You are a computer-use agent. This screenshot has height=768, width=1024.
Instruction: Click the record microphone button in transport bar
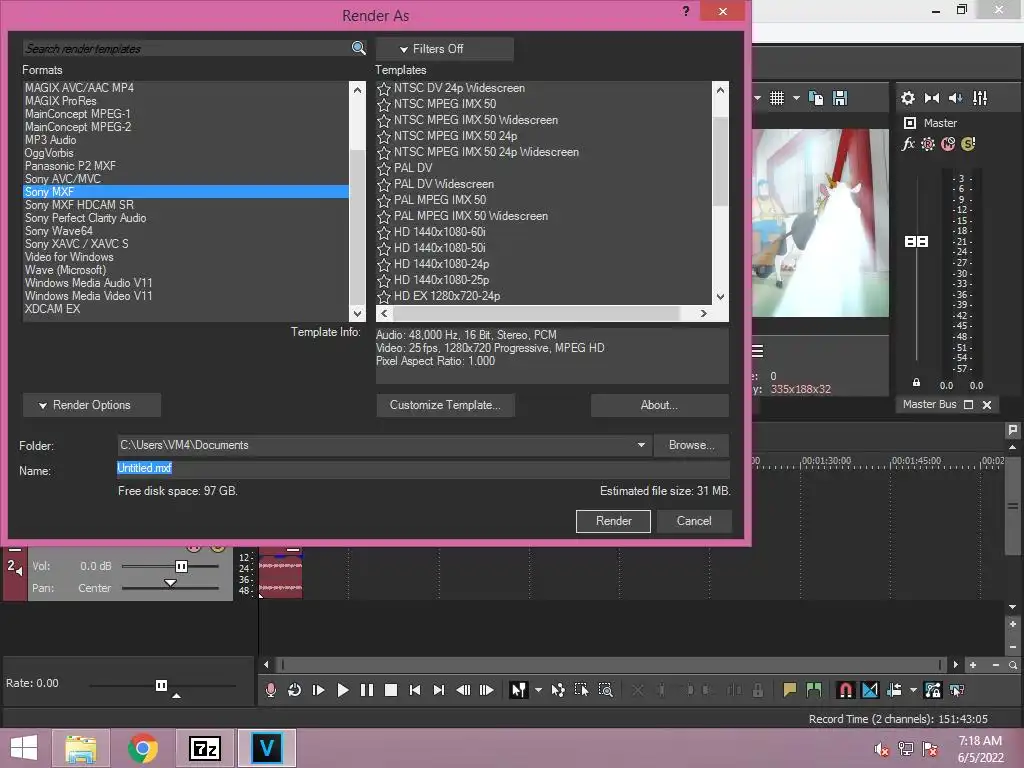point(270,690)
